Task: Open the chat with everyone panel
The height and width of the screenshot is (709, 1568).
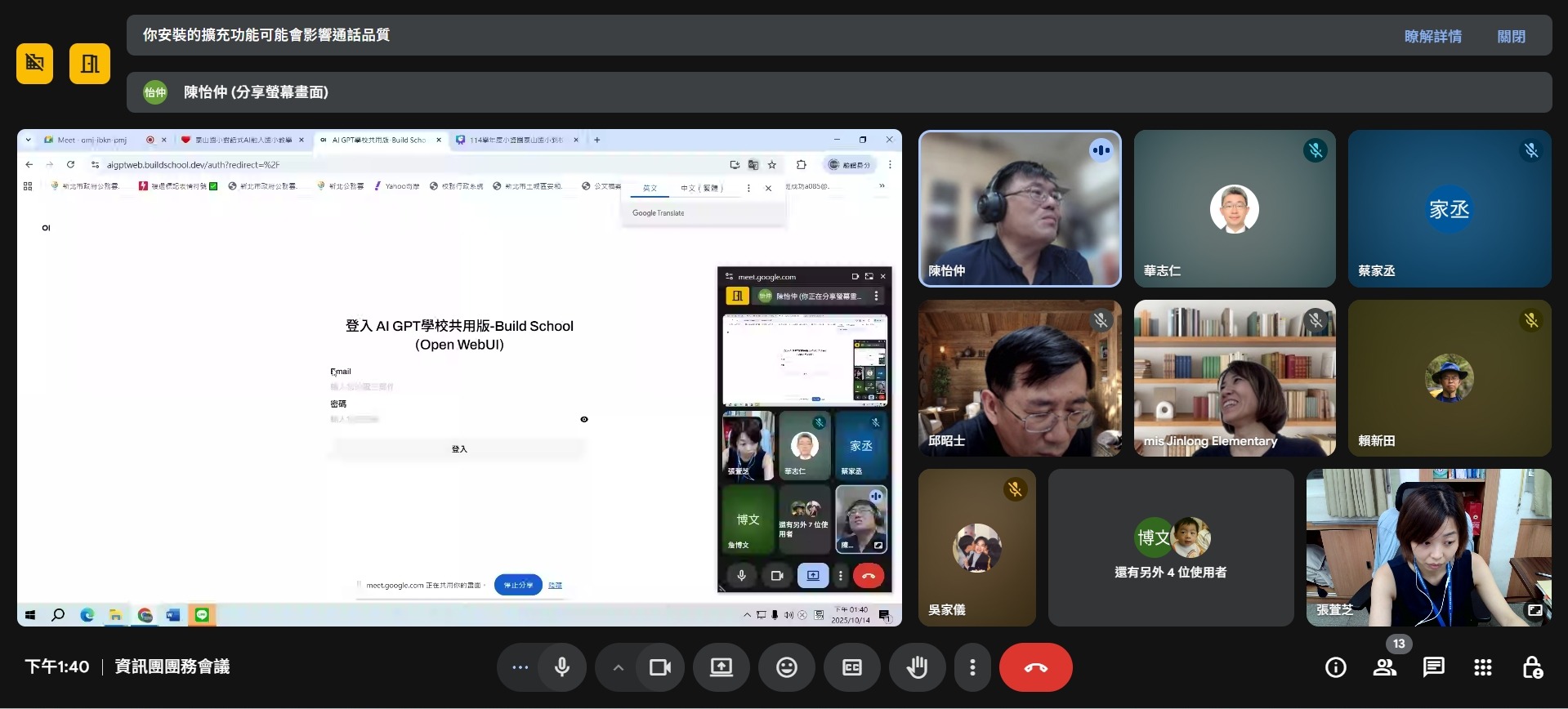Action: click(x=1433, y=667)
